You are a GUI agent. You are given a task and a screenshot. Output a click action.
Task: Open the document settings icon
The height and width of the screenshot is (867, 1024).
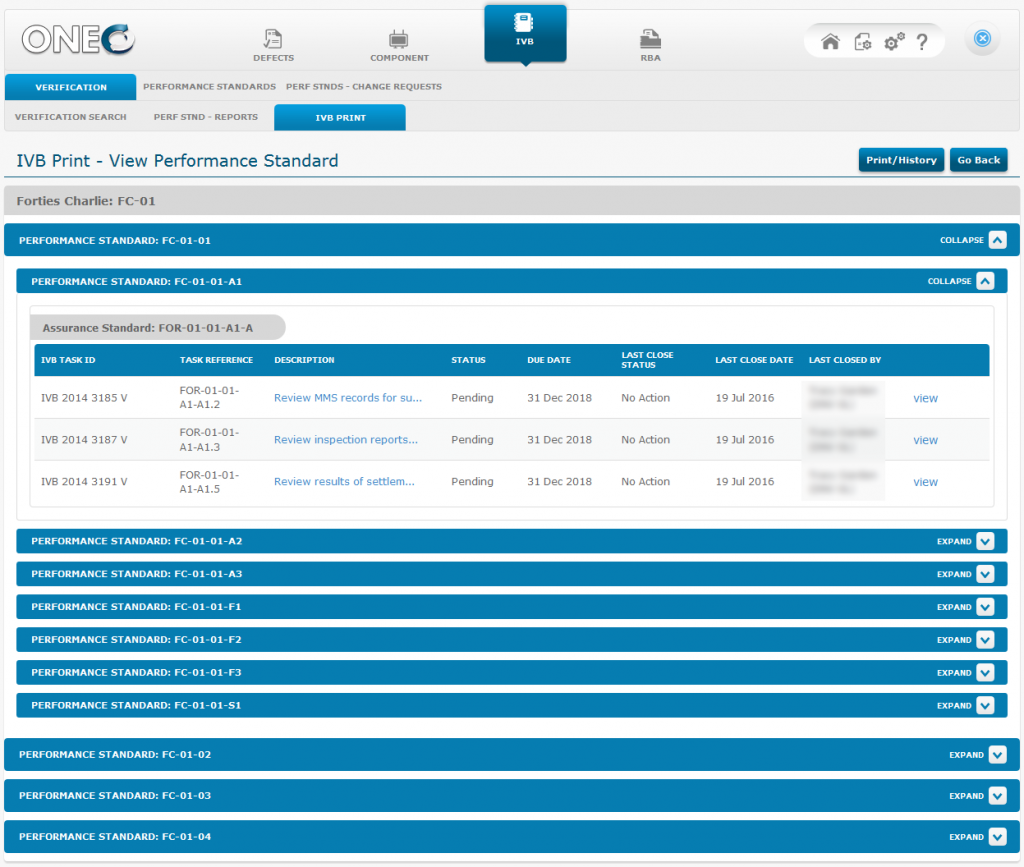863,42
